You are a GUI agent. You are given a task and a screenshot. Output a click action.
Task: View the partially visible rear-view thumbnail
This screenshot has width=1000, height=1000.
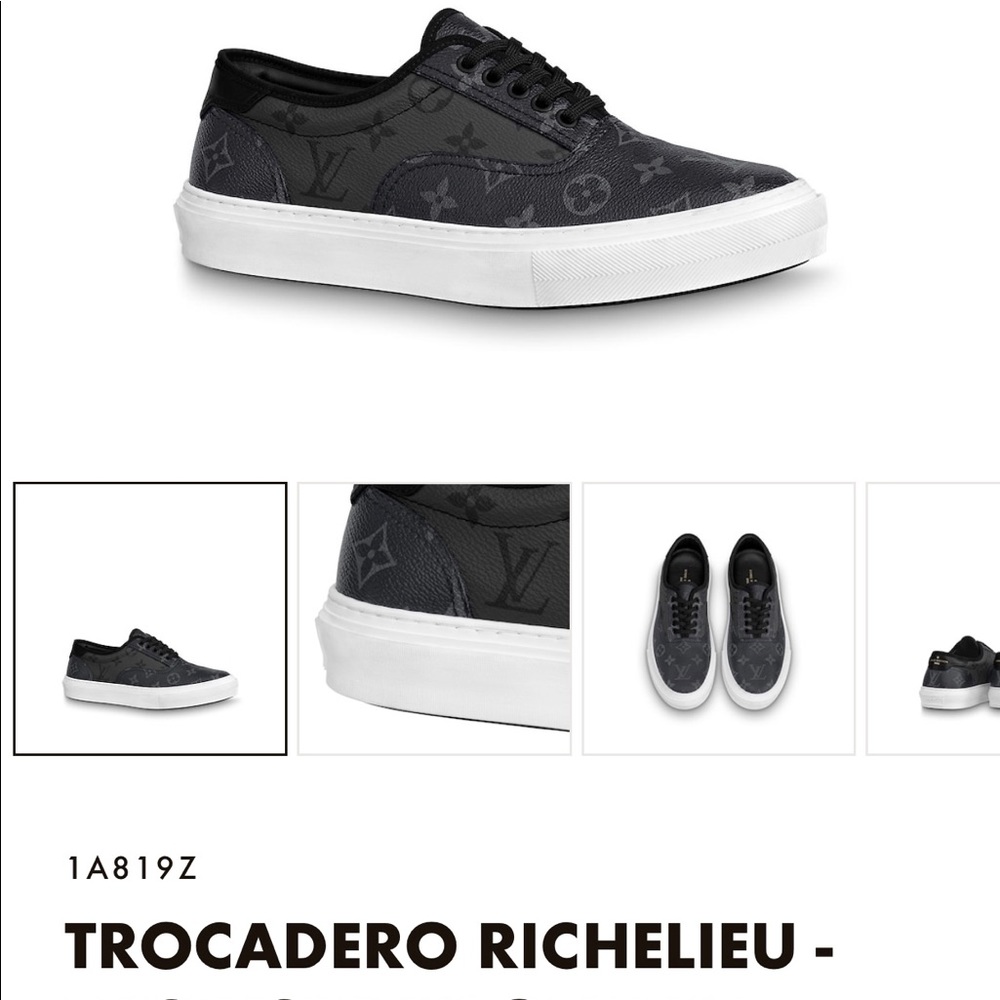pos(933,619)
